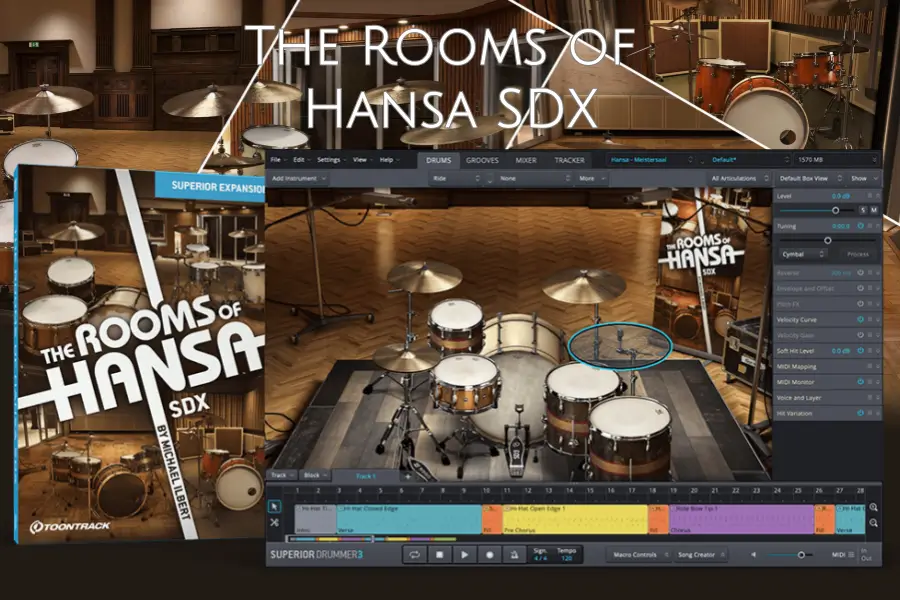Open the Track menu in song track
This screenshot has height=600, width=900.
[282, 475]
